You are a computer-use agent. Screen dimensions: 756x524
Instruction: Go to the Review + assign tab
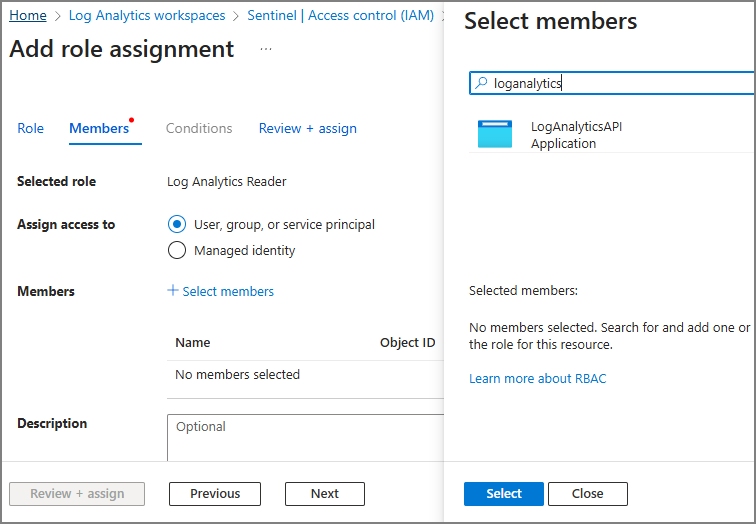pos(308,128)
